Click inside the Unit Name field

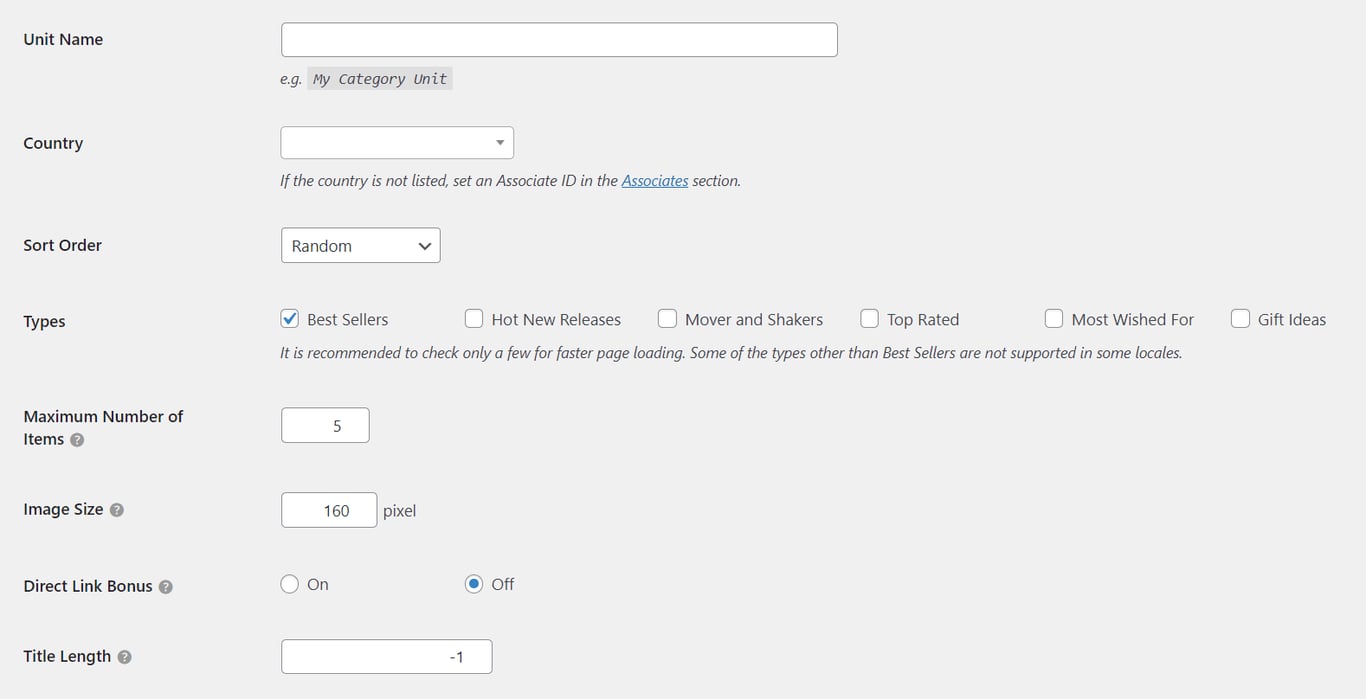(558, 39)
